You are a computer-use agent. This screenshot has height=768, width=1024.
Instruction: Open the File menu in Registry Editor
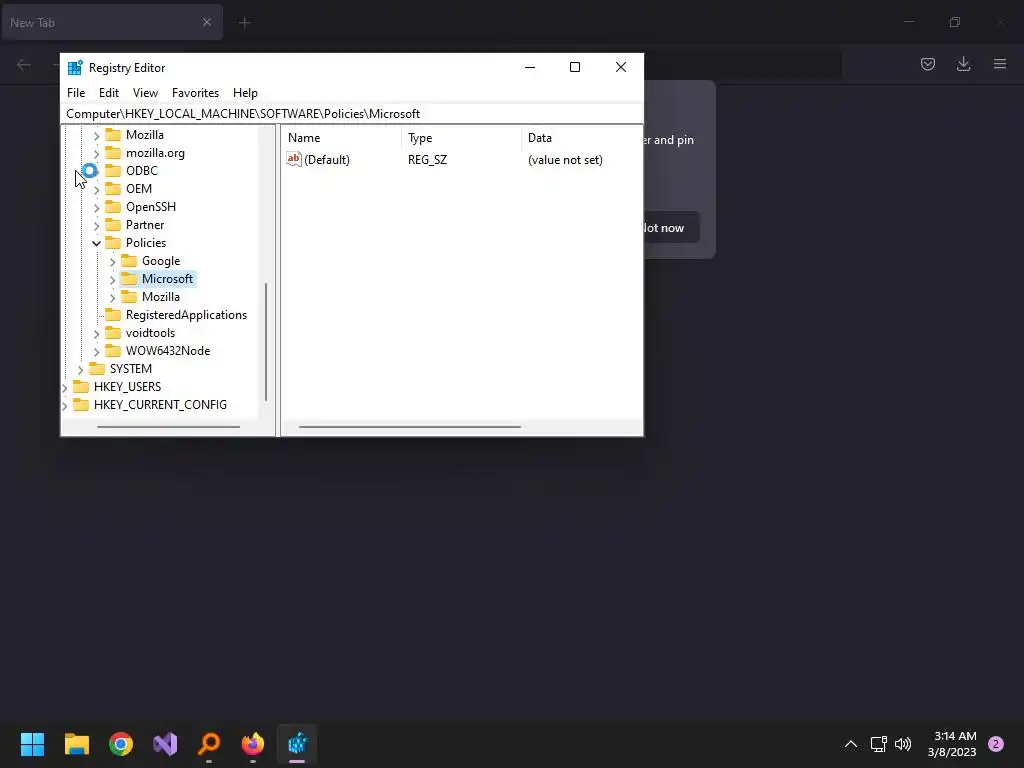click(76, 93)
